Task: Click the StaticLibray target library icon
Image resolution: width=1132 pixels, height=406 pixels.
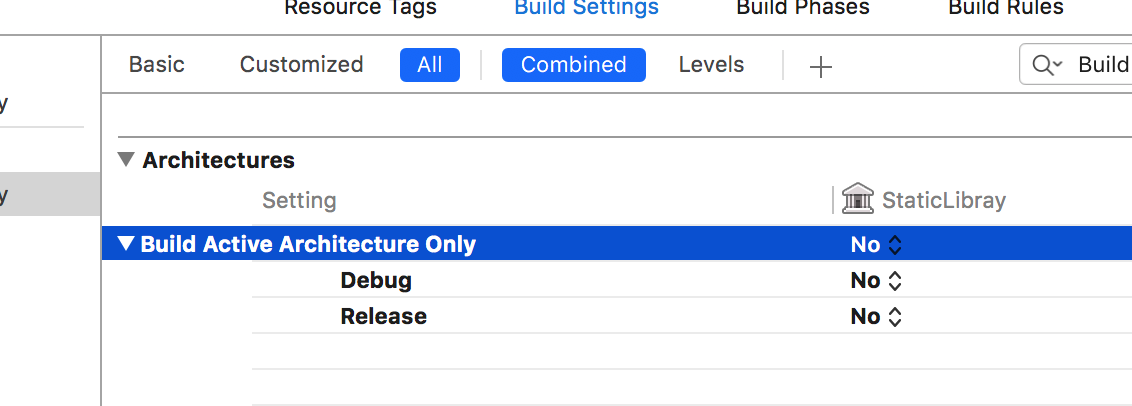Action: point(857,199)
